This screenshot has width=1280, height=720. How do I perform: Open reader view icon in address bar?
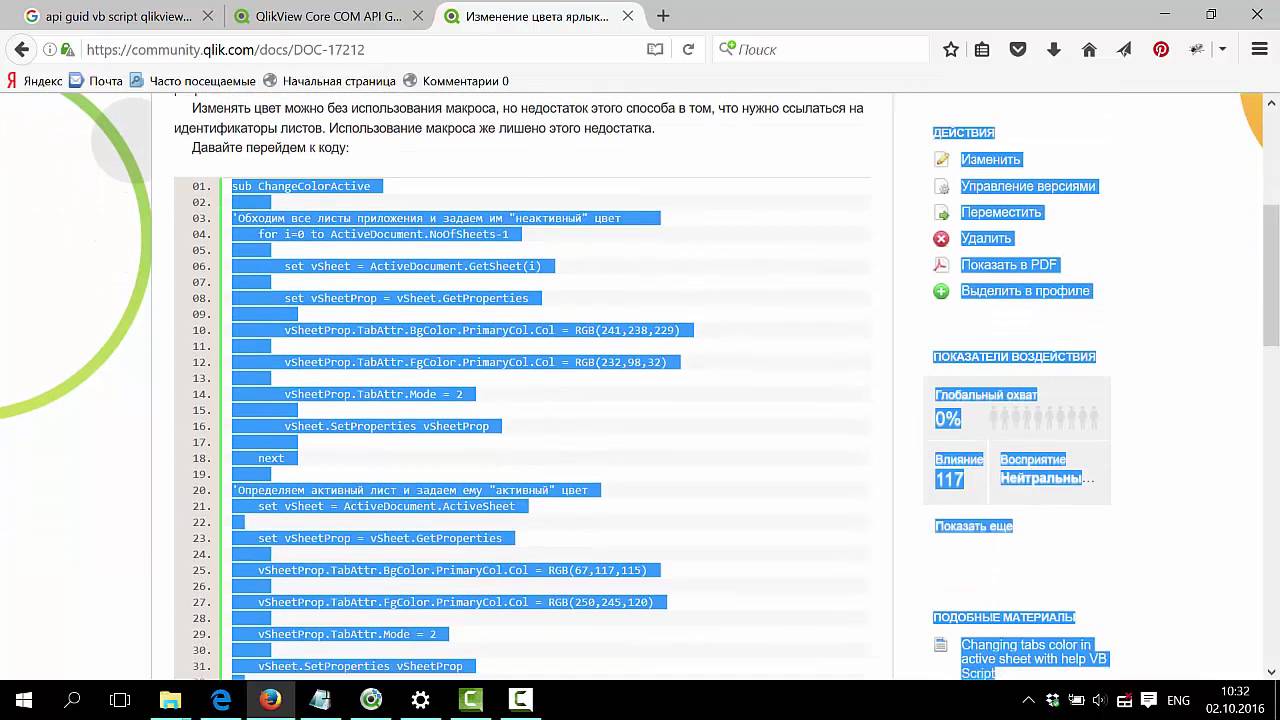[655, 49]
